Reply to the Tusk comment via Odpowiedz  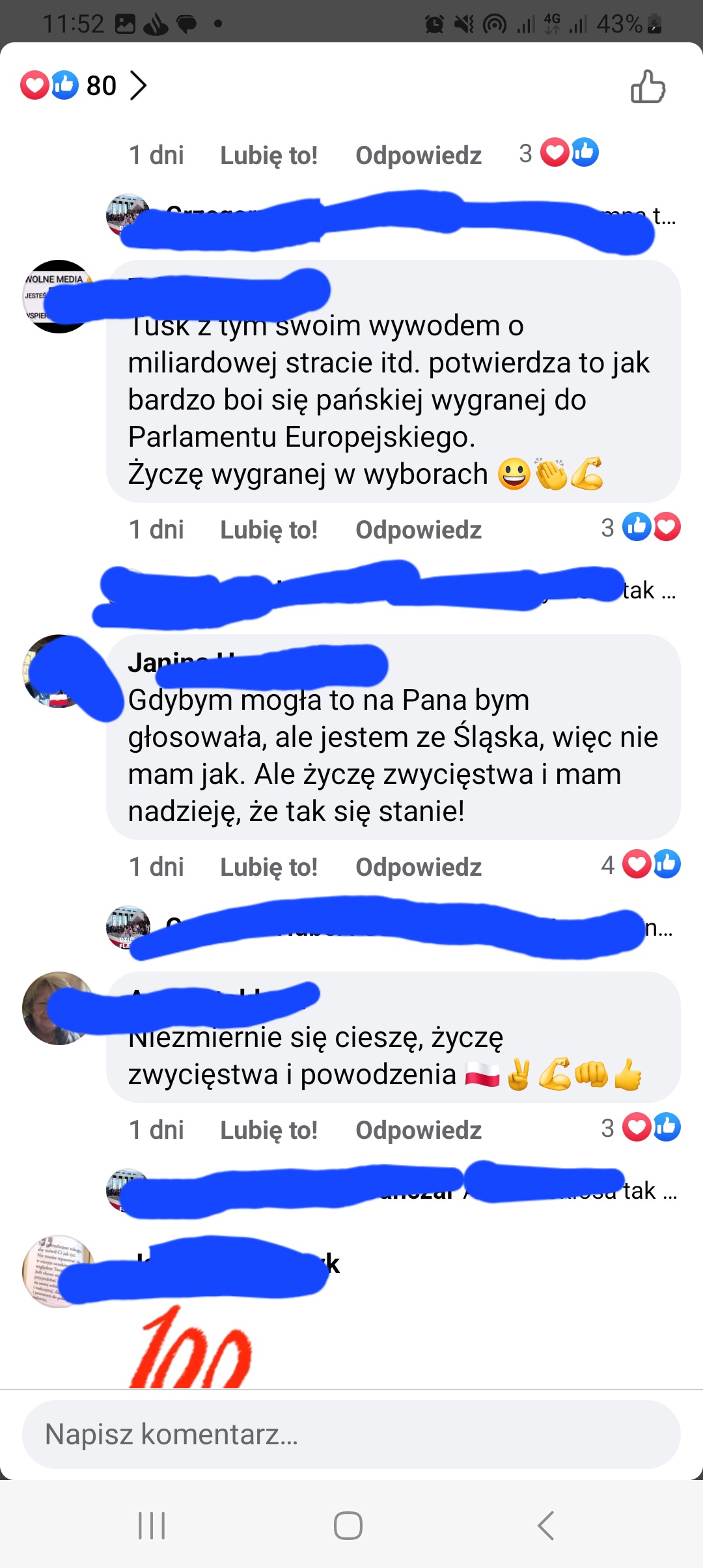pos(419,530)
